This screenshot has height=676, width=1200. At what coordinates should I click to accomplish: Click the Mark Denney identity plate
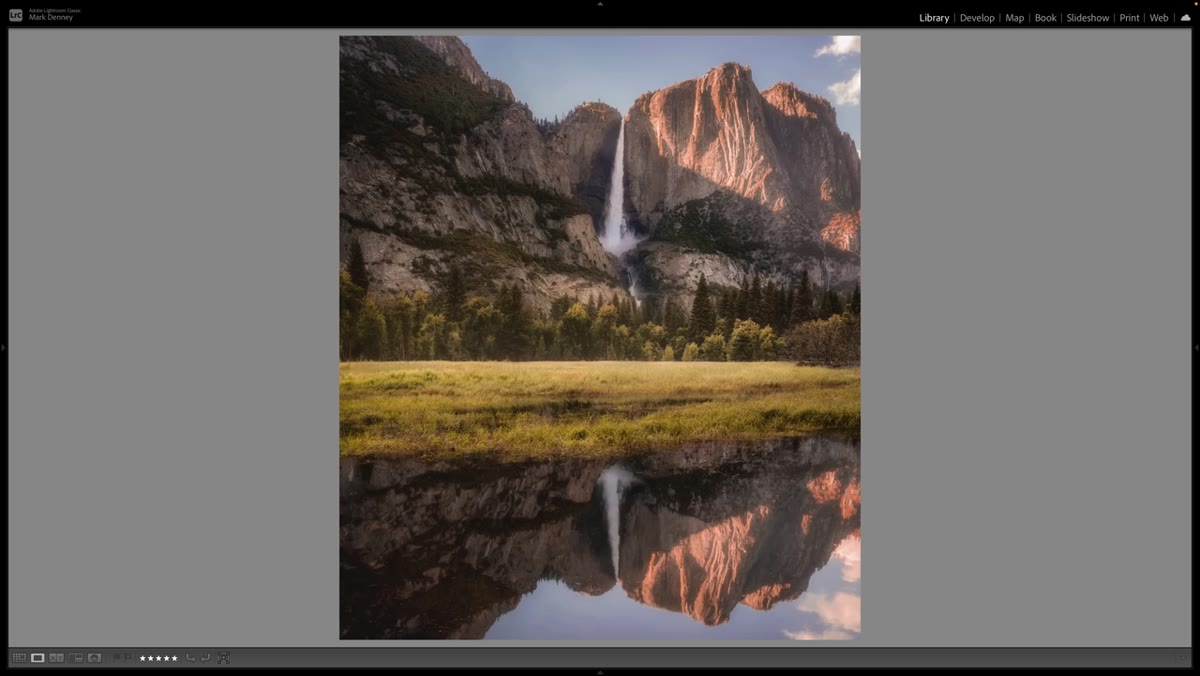(x=51, y=18)
